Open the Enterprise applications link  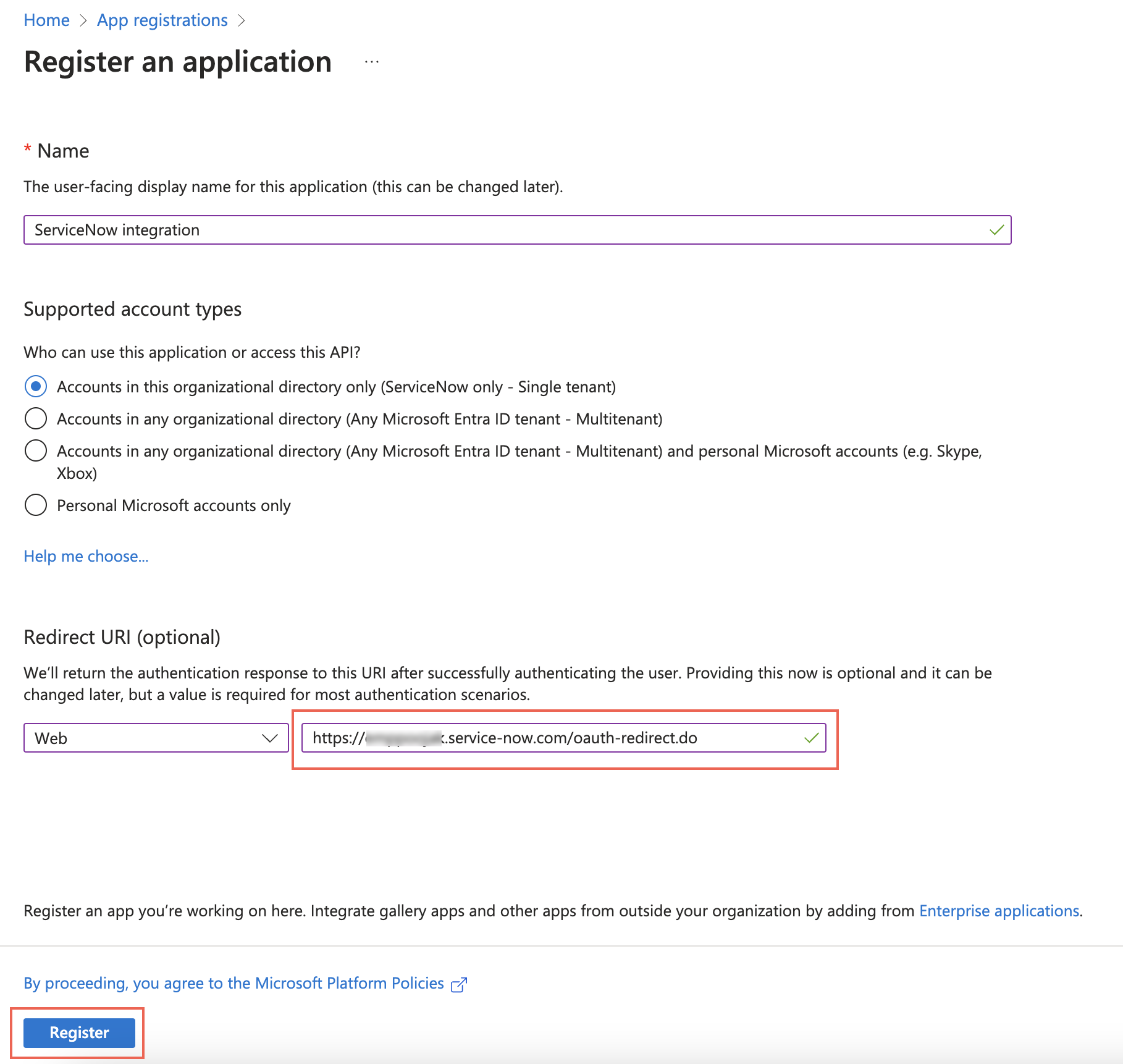click(999, 911)
